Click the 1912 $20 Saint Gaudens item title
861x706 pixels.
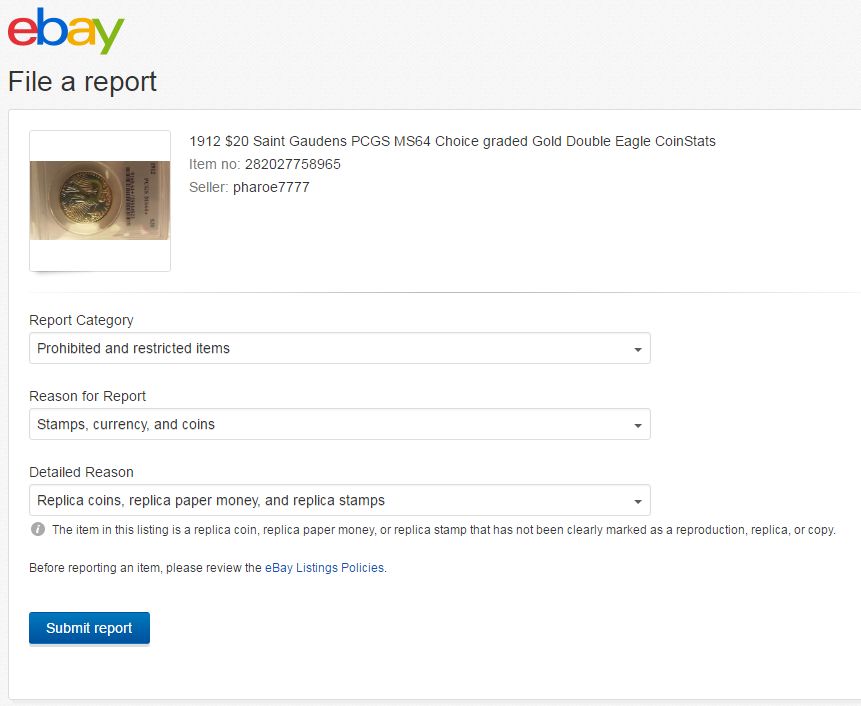(x=452, y=141)
